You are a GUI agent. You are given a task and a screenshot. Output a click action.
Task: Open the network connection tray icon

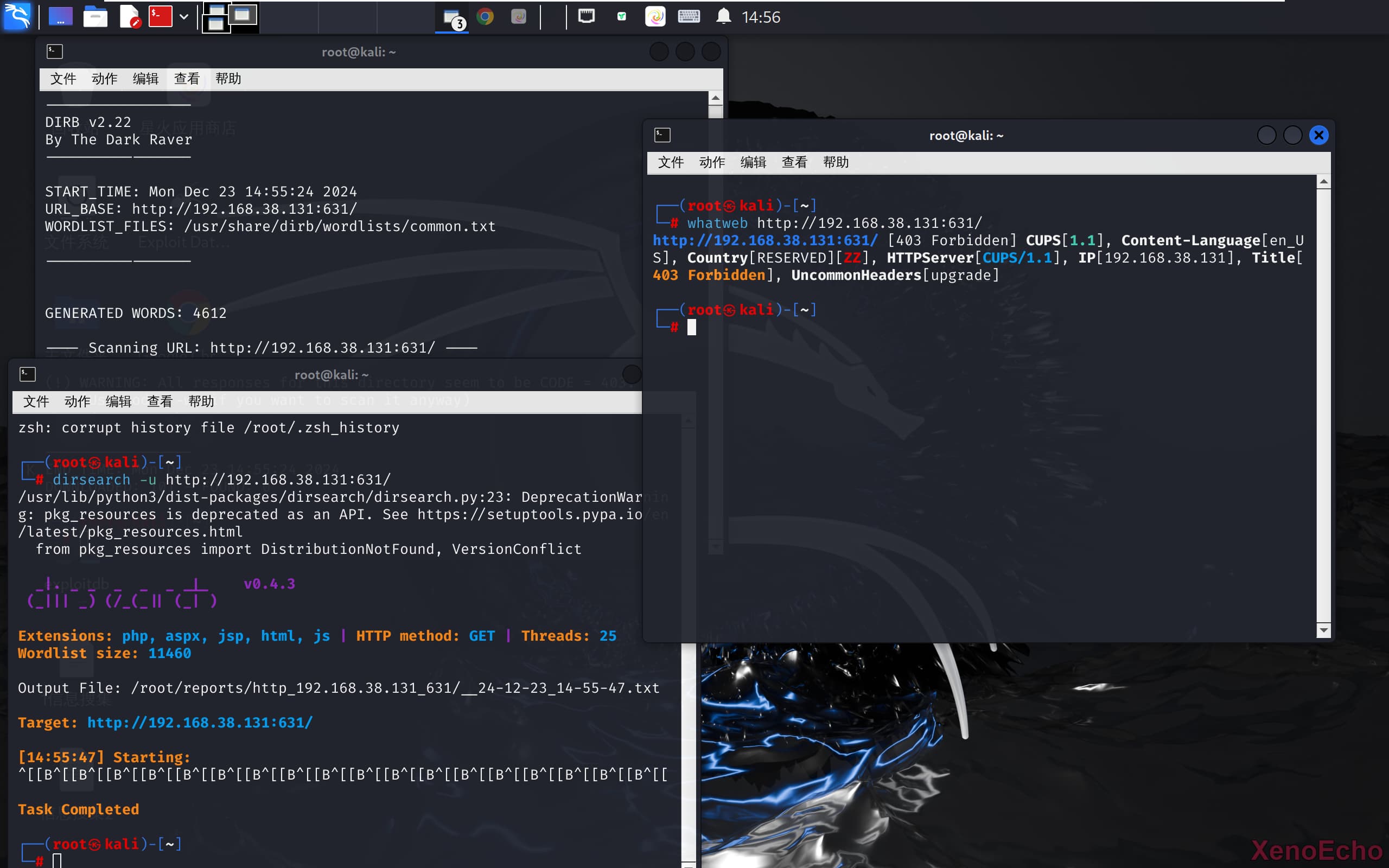click(x=586, y=17)
